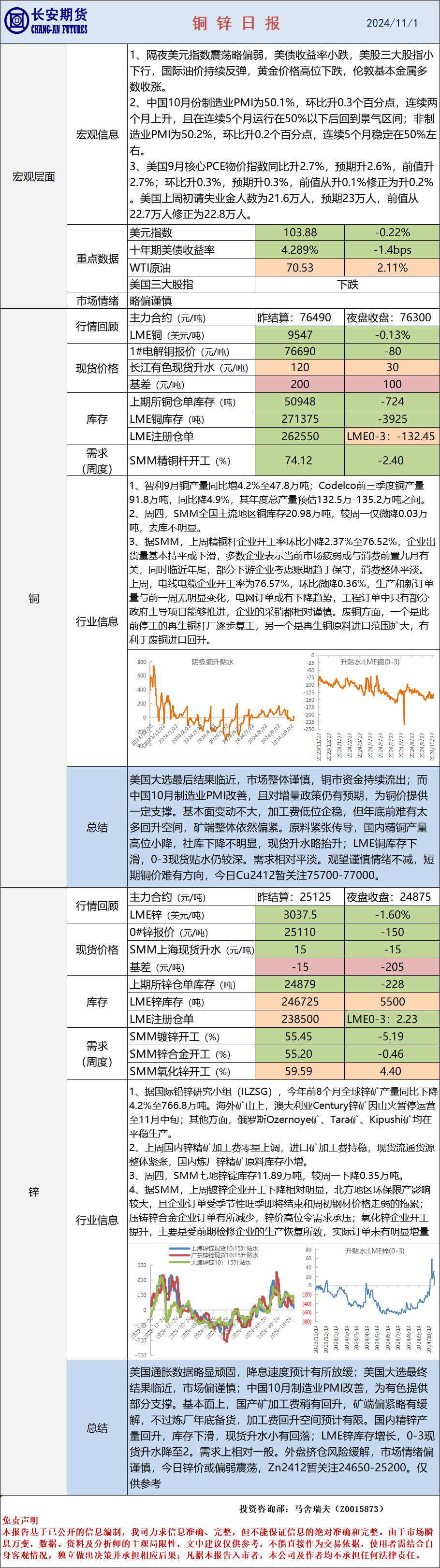Select the 宏观信息 row header

pos(97,134)
